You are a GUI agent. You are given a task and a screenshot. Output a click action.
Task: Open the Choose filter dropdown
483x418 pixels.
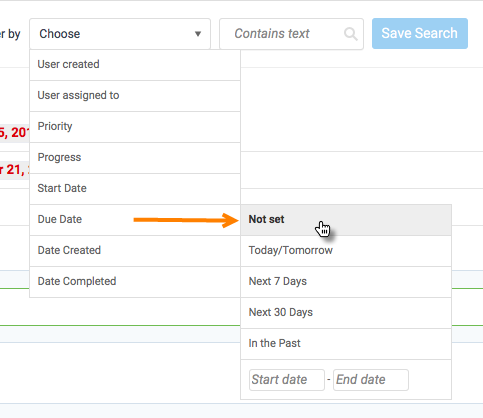click(x=120, y=34)
